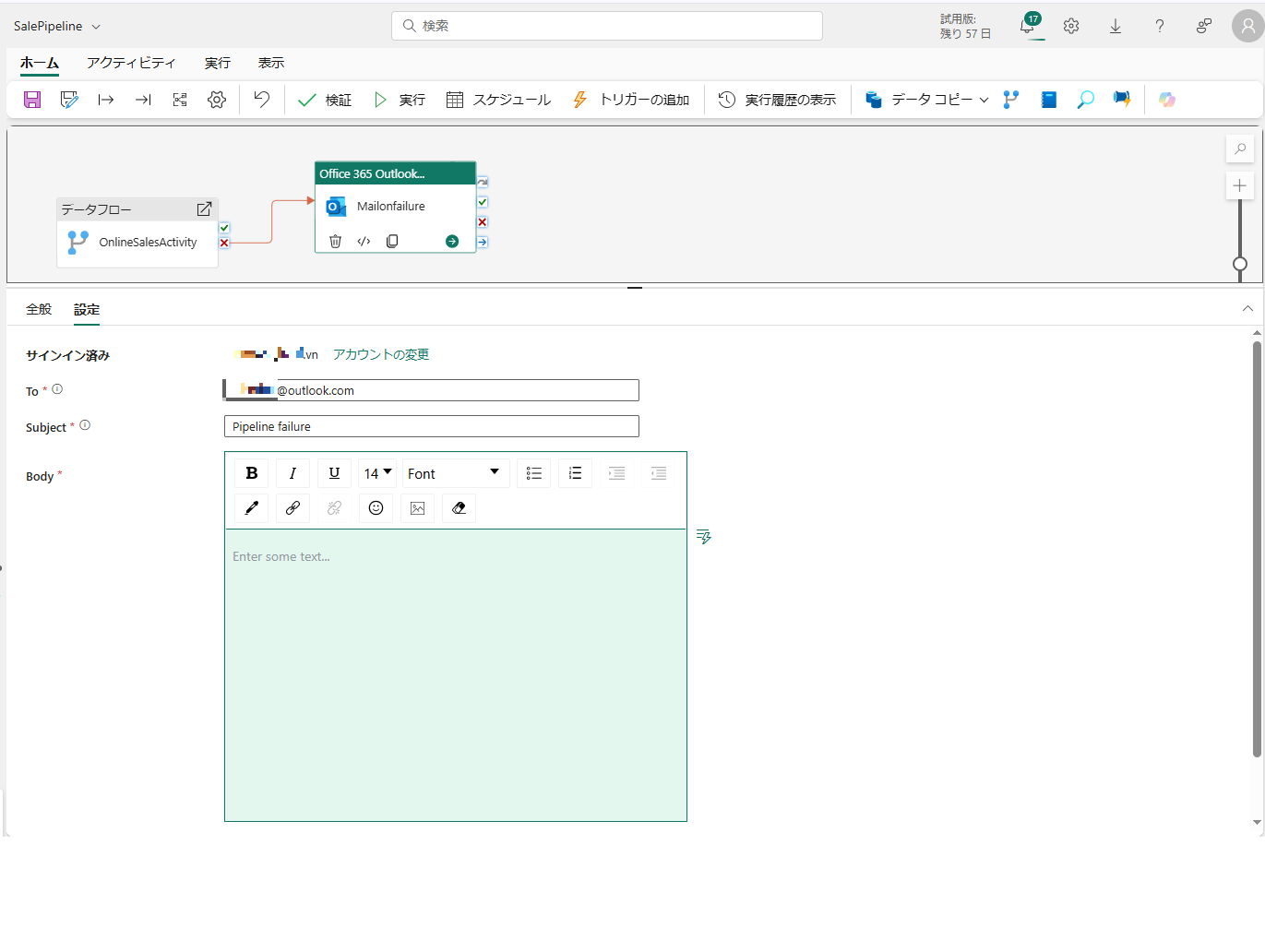Click the insert image icon in body toolbar
The height and width of the screenshot is (952, 1265).
click(417, 507)
